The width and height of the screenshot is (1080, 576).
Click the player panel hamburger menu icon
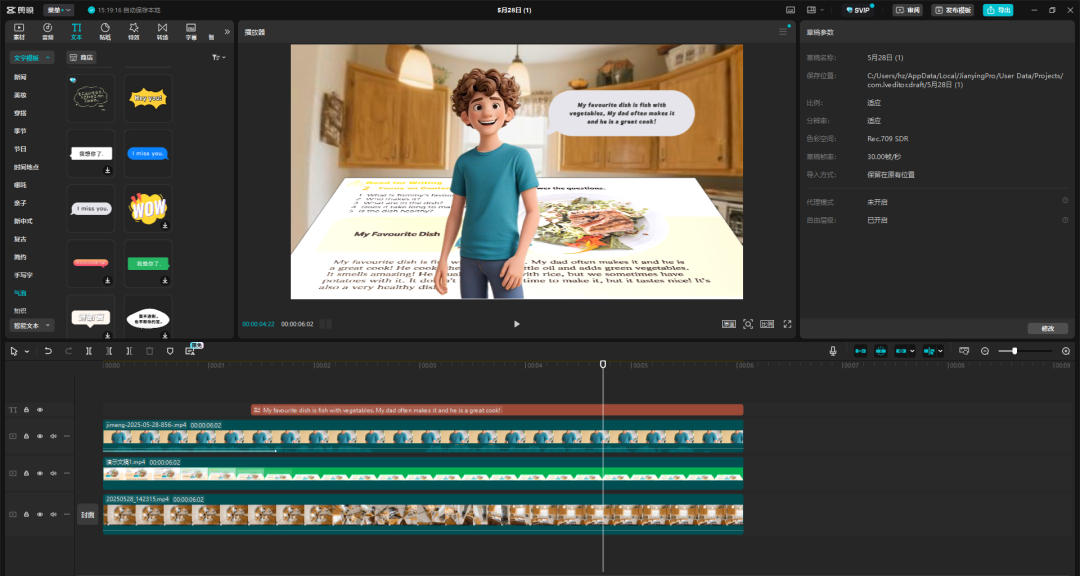coord(783,32)
